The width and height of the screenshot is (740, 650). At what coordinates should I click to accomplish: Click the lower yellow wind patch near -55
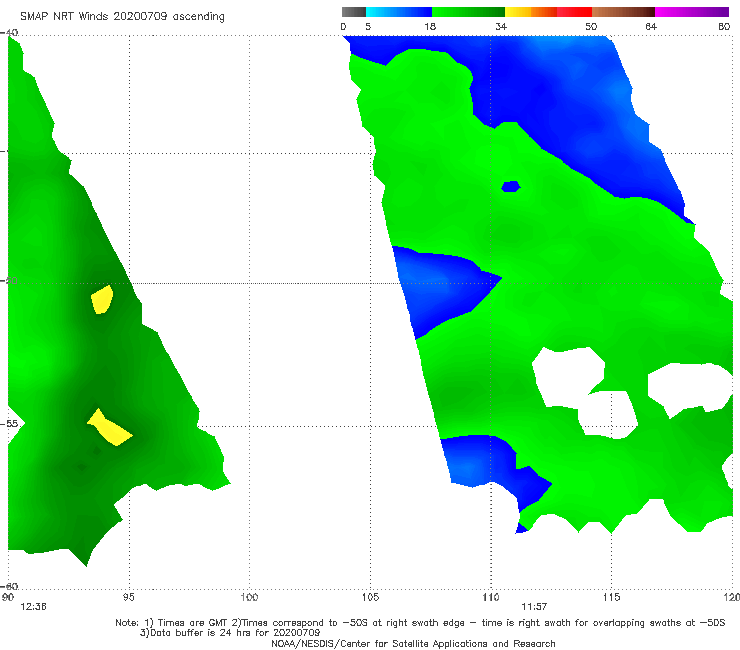109,428
